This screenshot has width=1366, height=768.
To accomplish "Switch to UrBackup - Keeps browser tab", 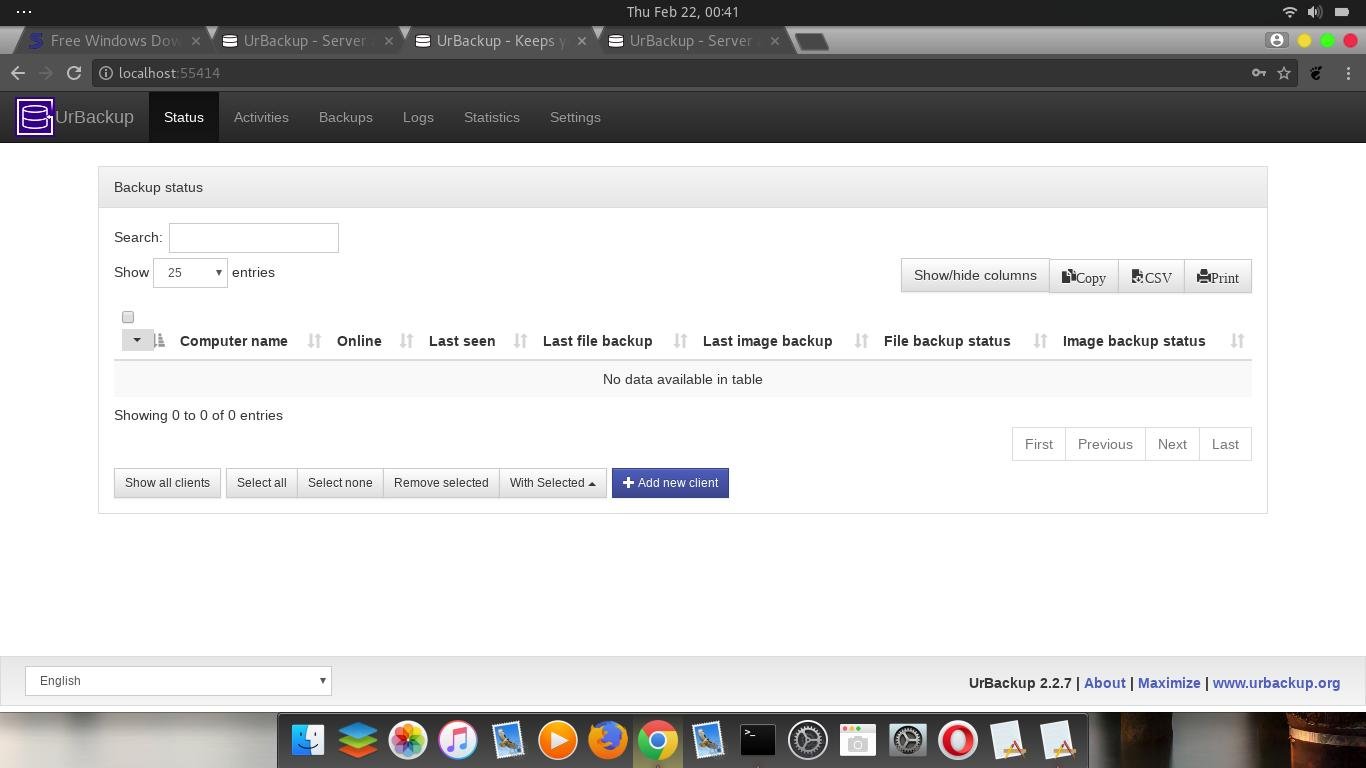I will [501, 41].
